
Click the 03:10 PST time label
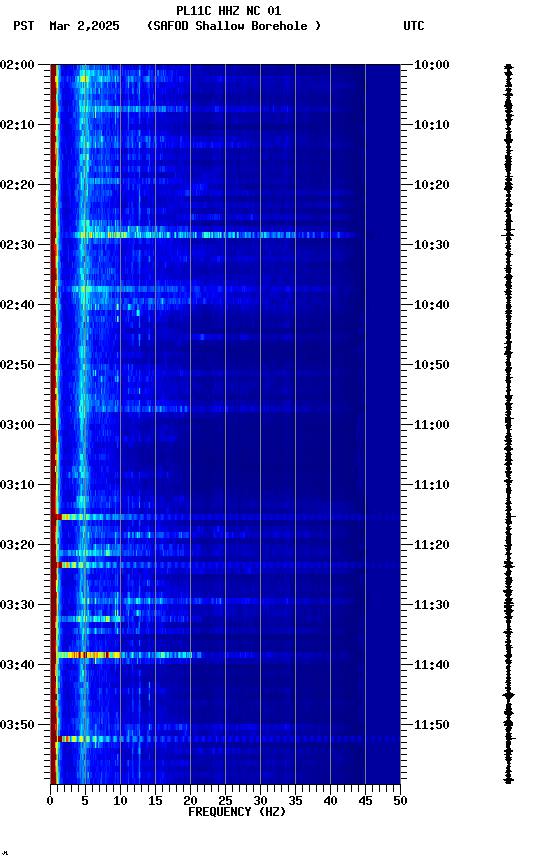[x=17, y=485]
